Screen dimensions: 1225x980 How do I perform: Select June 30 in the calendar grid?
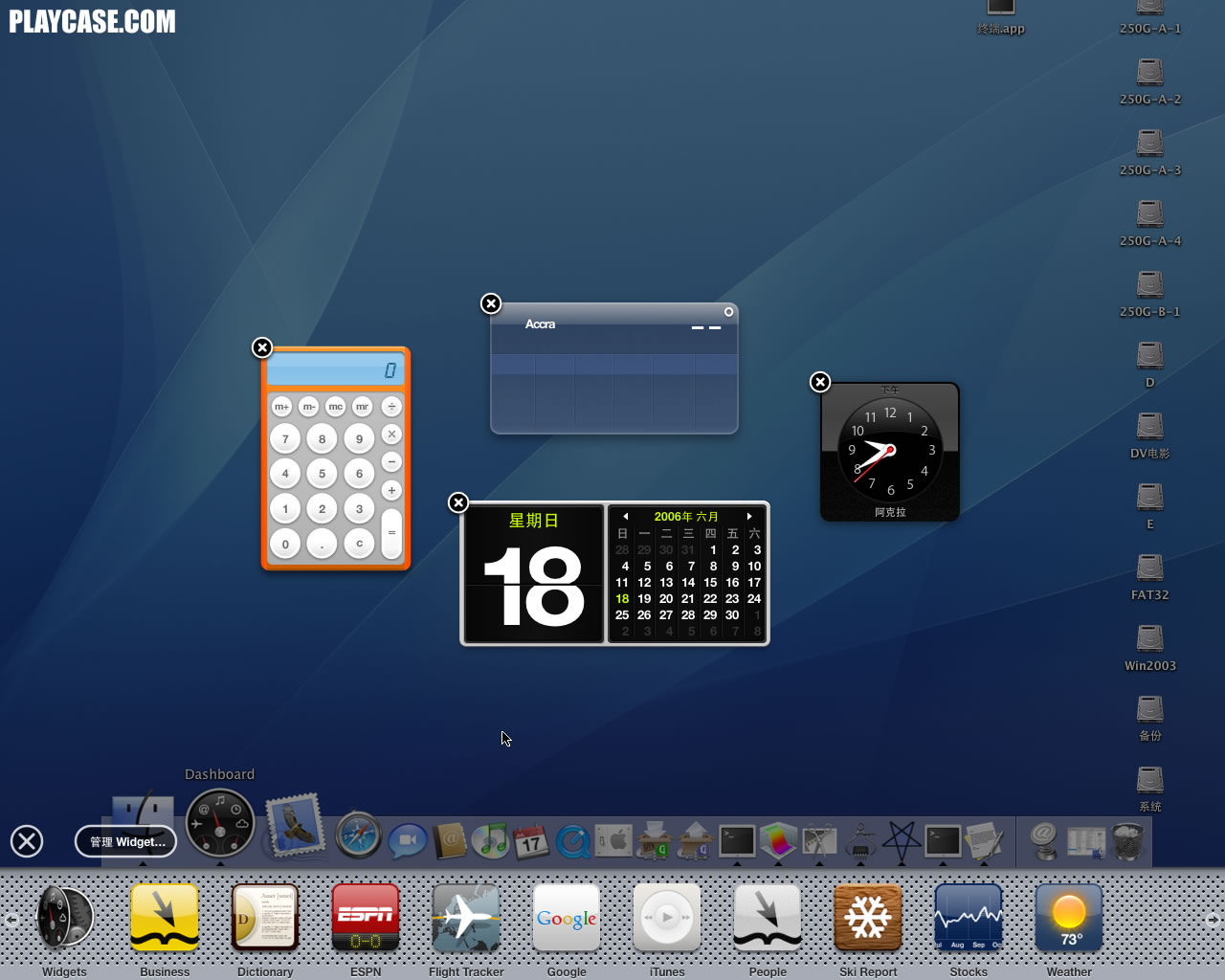(x=732, y=615)
